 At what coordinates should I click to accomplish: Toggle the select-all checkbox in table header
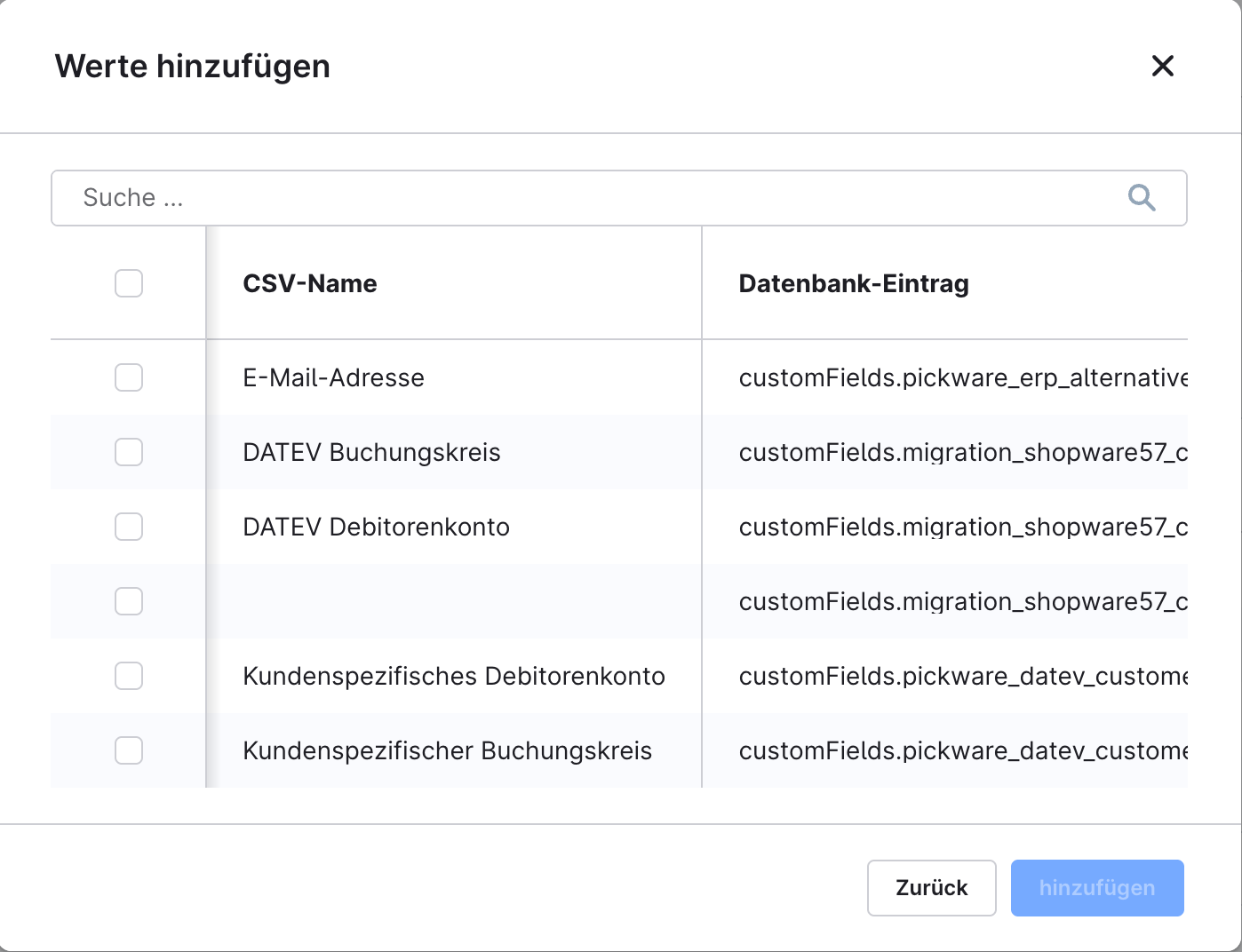tap(128, 282)
